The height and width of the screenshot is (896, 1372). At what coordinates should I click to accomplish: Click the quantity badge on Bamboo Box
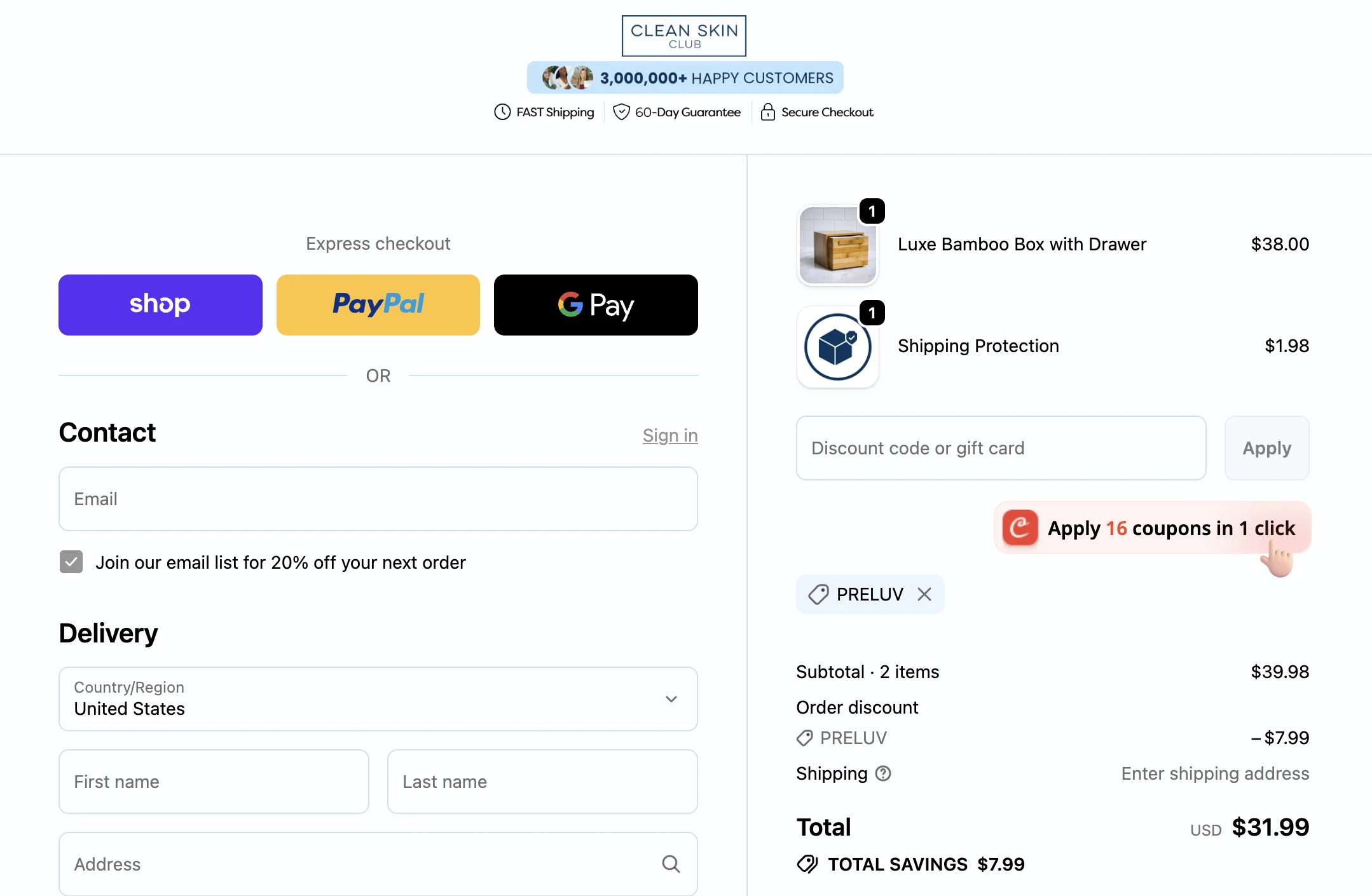[x=872, y=211]
